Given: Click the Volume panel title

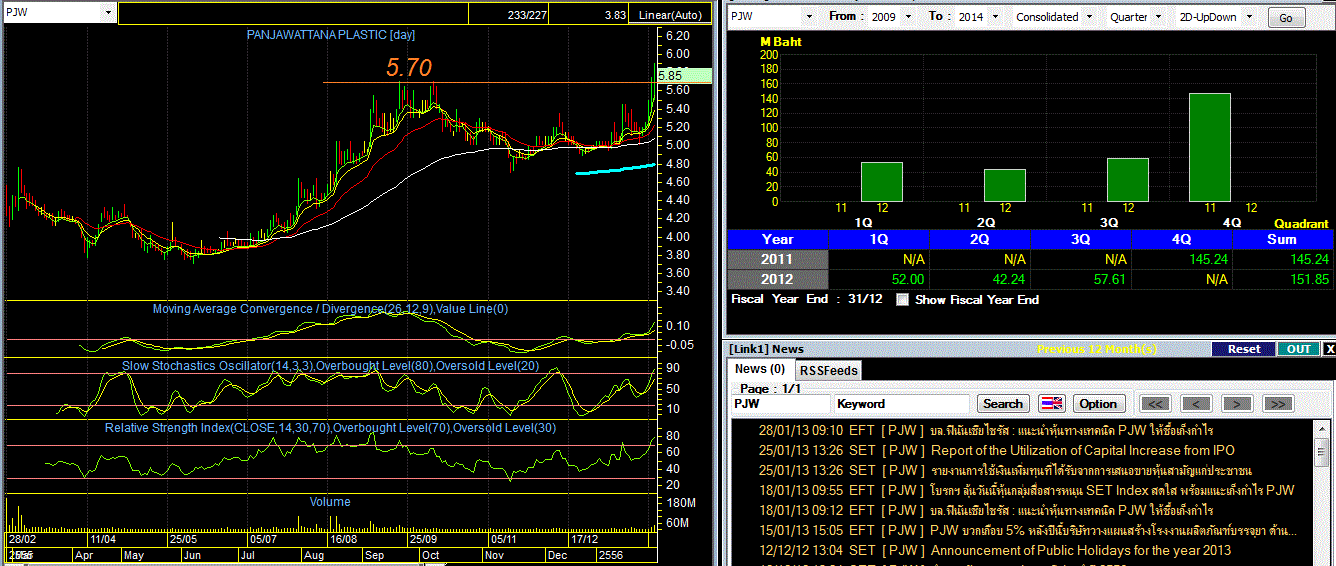Looking at the screenshot, I should (330, 502).
